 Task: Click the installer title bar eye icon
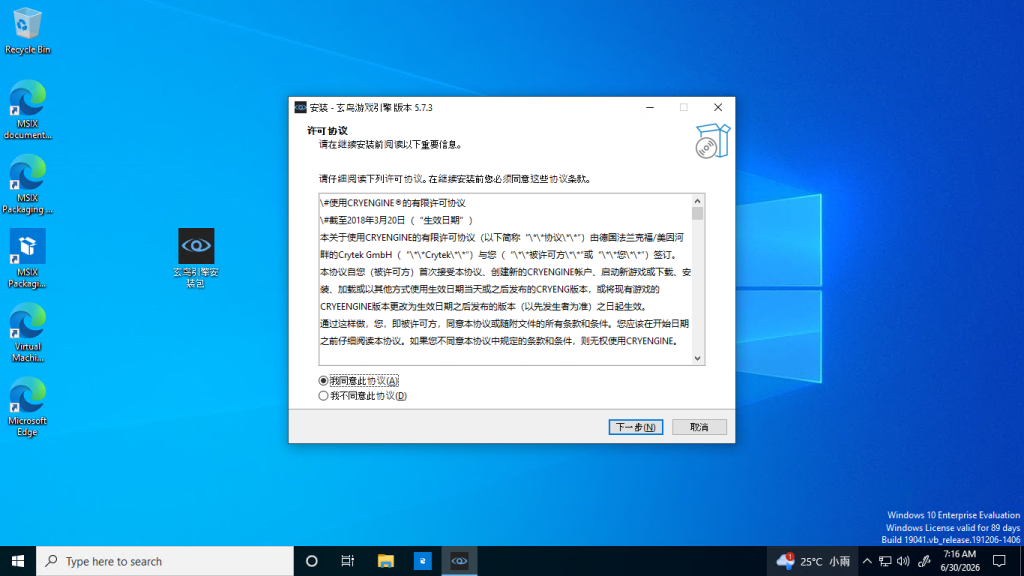tap(300, 107)
